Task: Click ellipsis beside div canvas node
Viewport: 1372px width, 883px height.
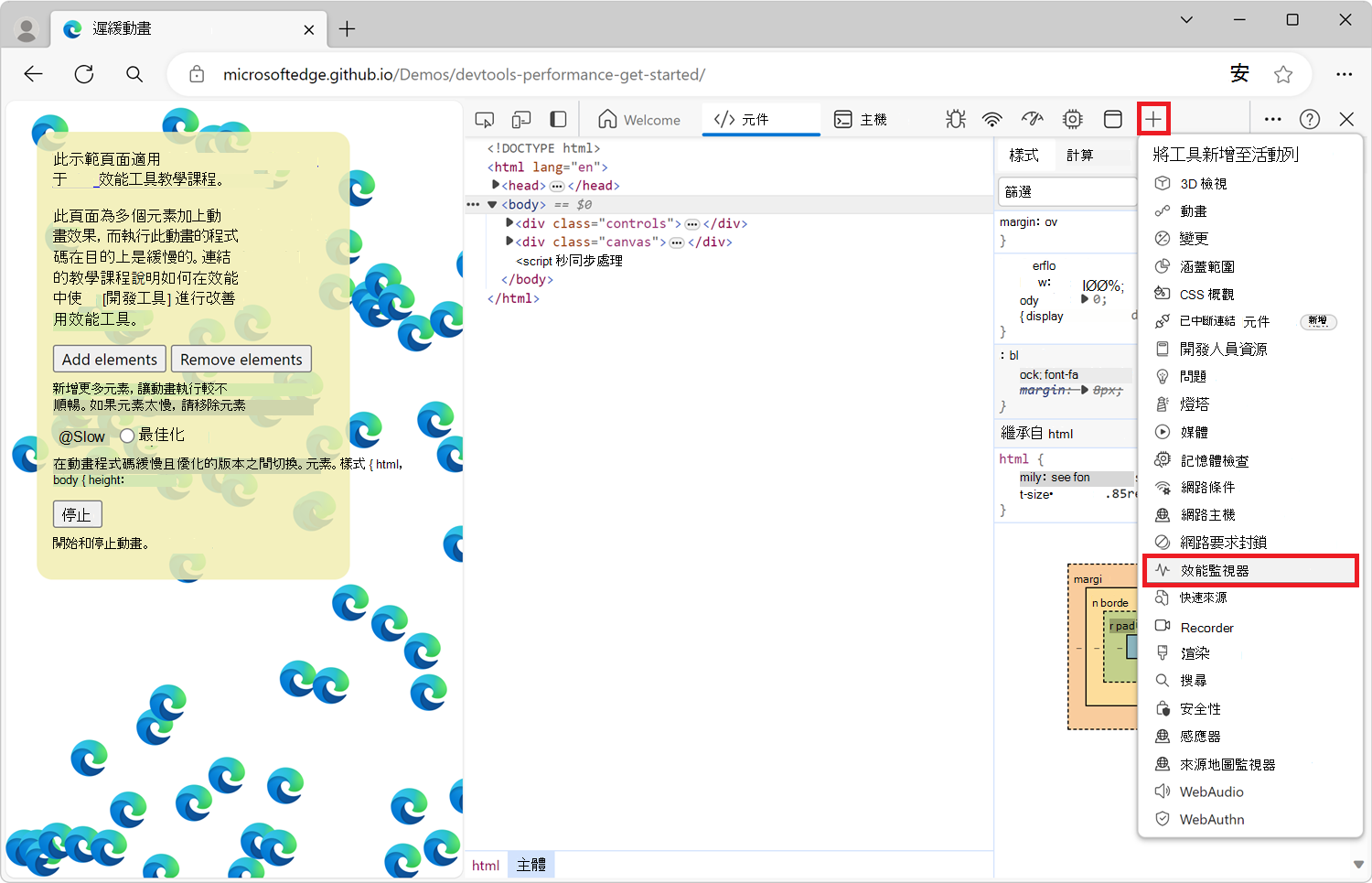Action: tap(677, 242)
